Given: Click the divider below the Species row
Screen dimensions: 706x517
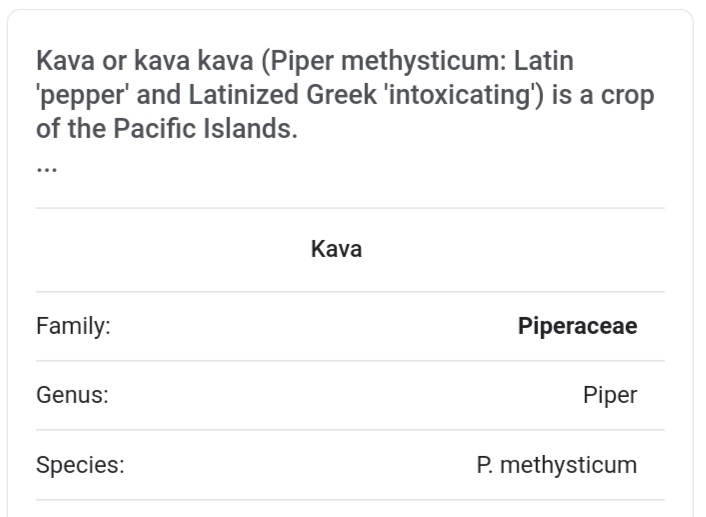Looking at the screenshot, I should [350, 499].
